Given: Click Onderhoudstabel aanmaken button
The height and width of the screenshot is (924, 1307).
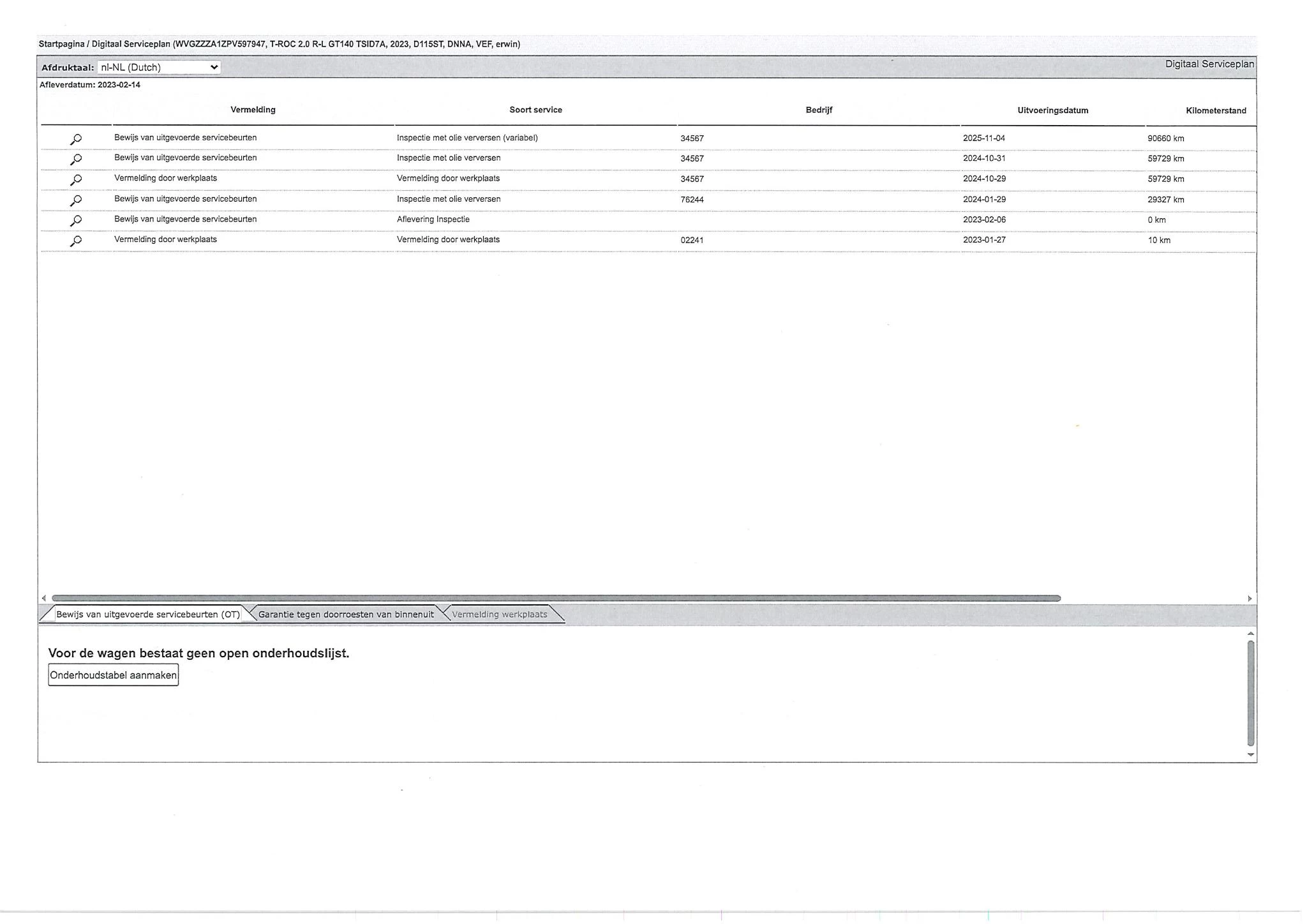Looking at the screenshot, I should (x=114, y=675).
